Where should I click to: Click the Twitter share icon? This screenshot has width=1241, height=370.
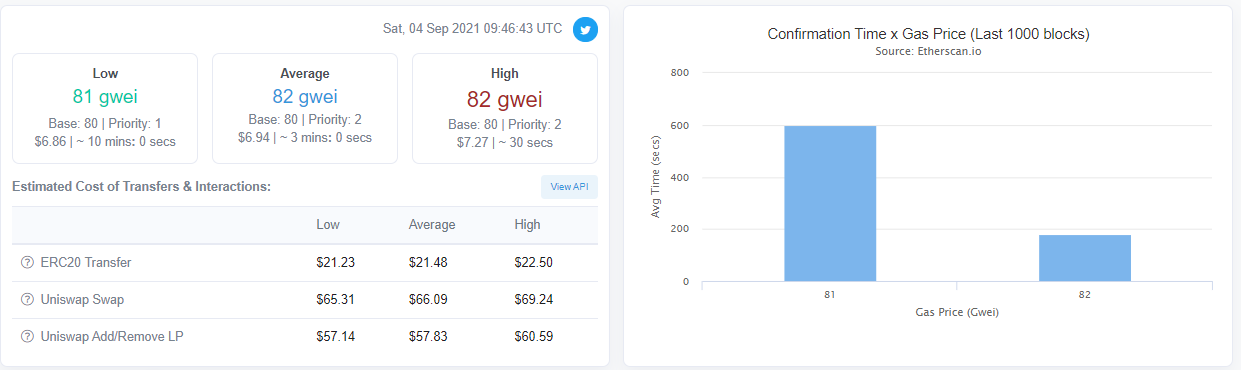pyautogui.click(x=585, y=29)
